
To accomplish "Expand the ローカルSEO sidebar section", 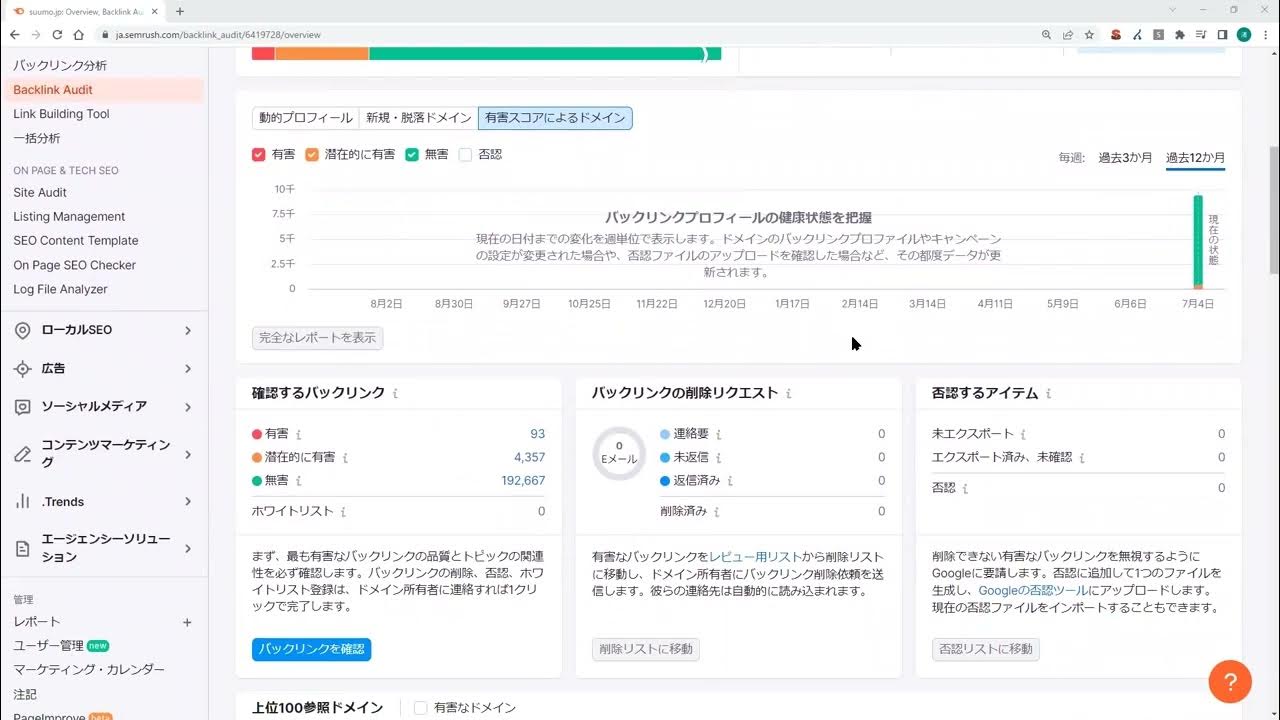I will pyautogui.click(x=104, y=330).
